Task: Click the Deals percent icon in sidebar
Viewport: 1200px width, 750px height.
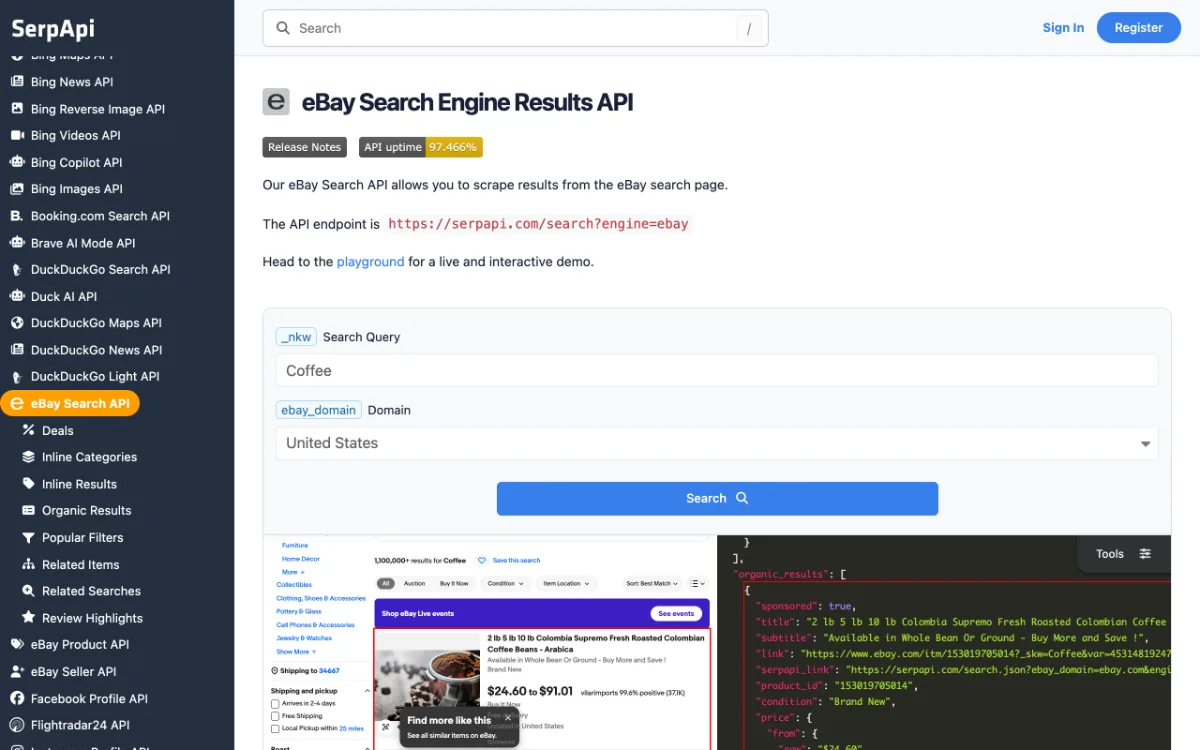Action: (x=28, y=430)
